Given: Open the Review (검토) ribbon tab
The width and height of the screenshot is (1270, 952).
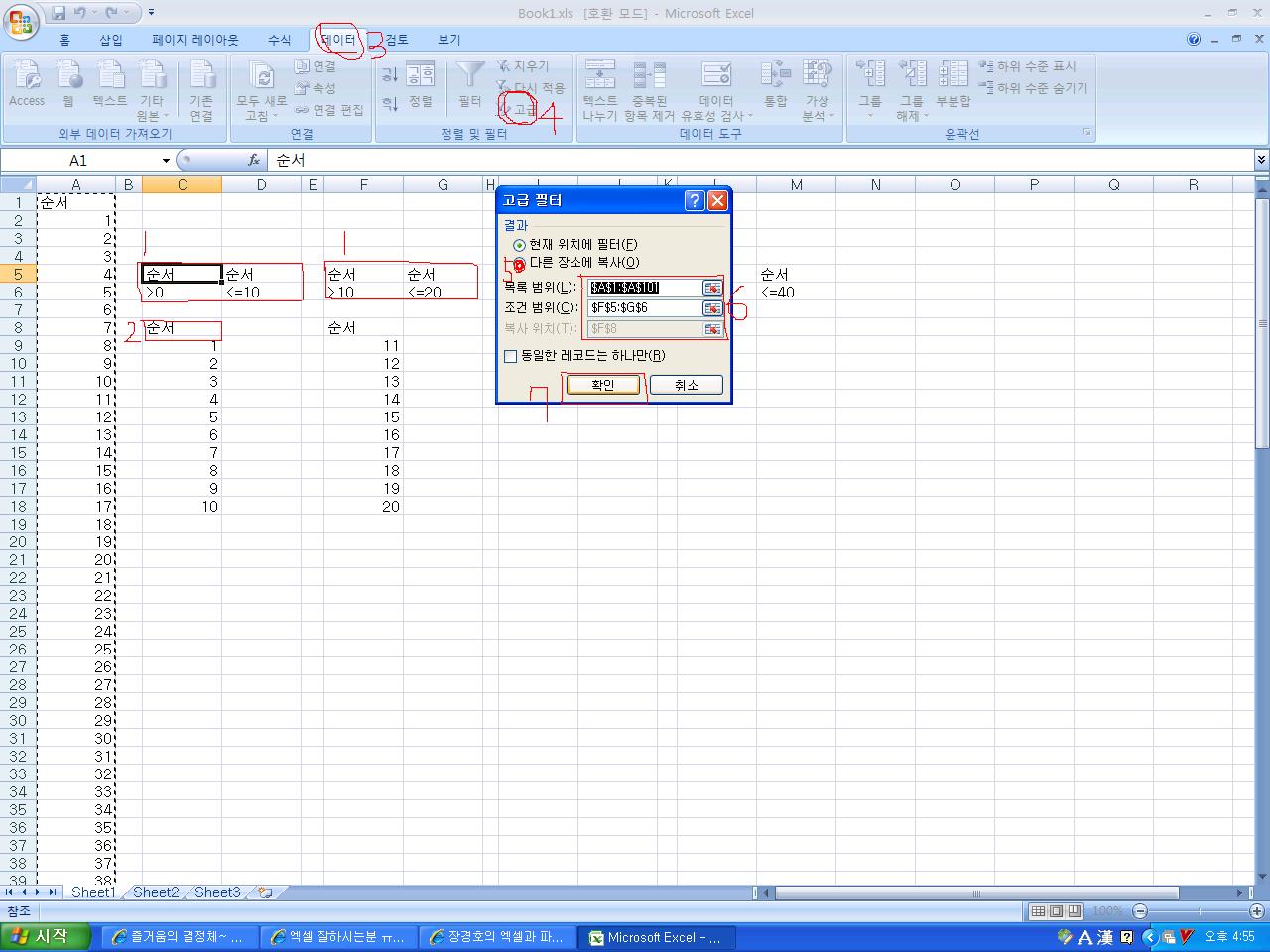Looking at the screenshot, I should coord(397,40).
